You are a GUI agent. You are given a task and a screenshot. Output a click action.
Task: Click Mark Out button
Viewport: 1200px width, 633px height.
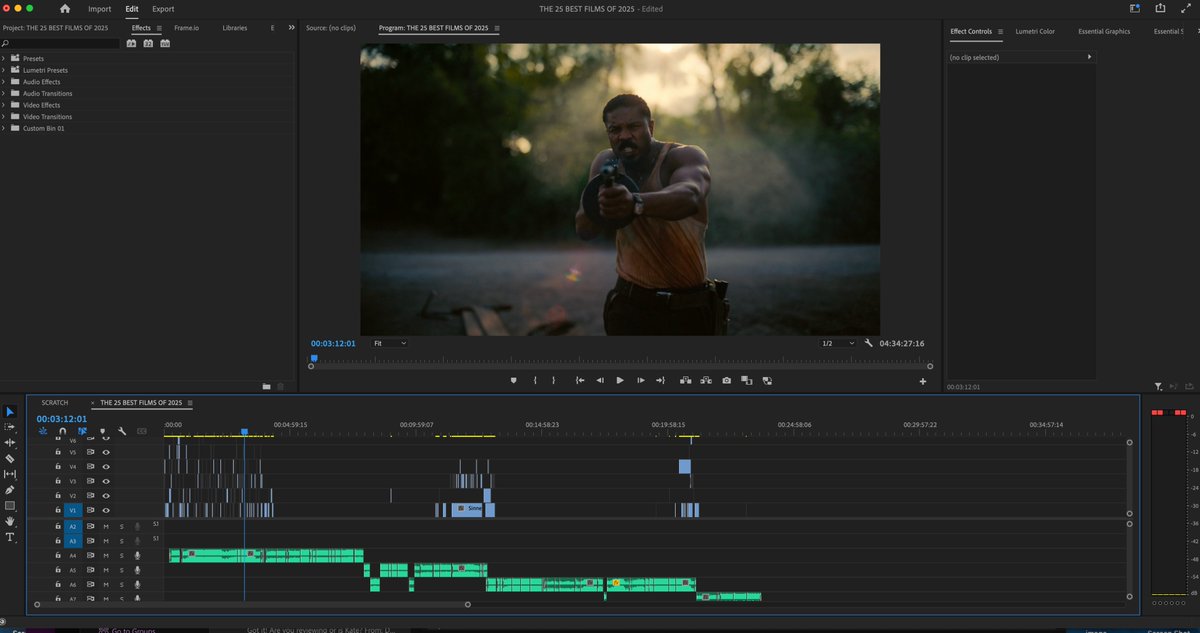pos(553,380)
